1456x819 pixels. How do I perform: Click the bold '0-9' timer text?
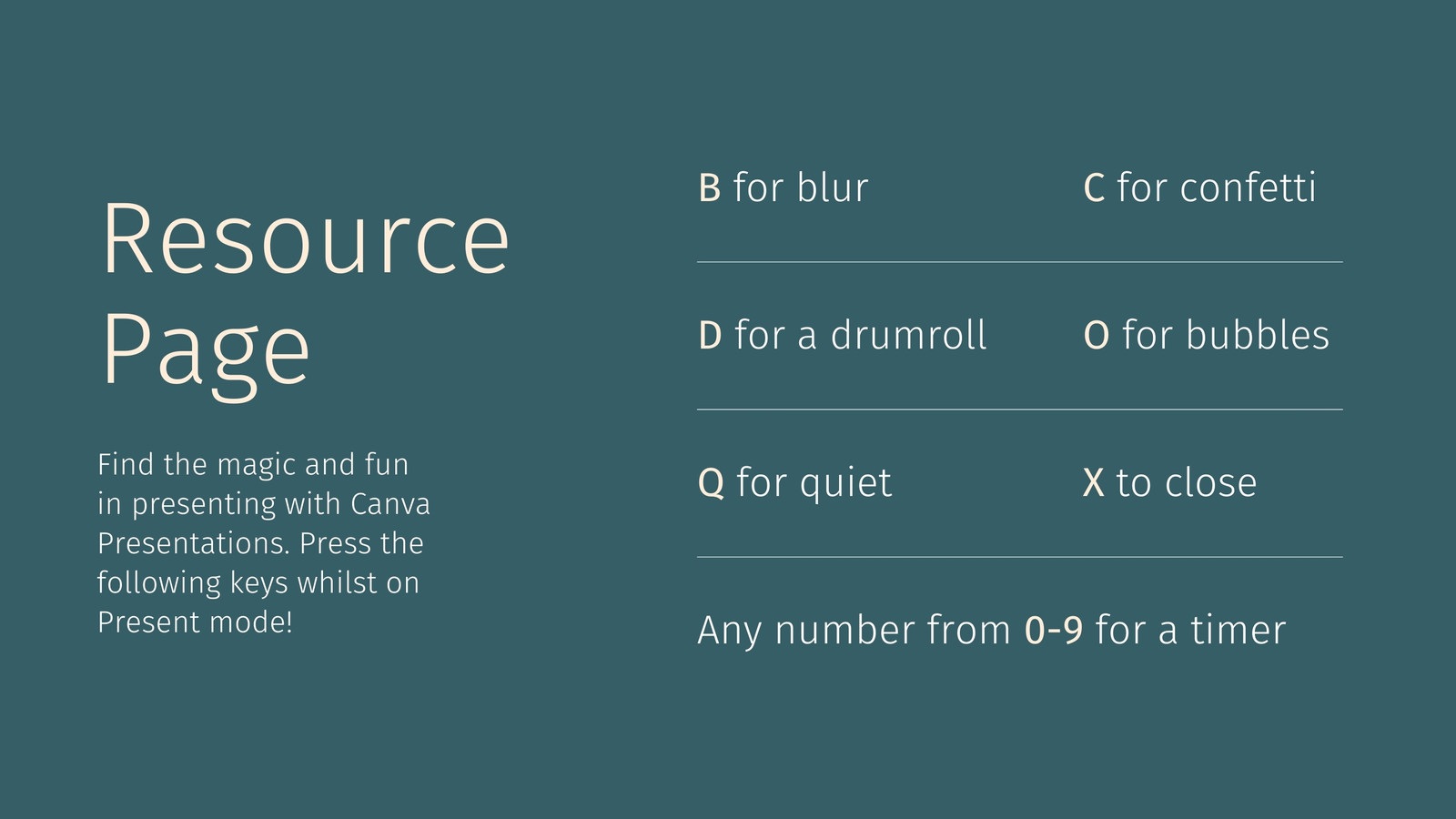click(1054, 631)
